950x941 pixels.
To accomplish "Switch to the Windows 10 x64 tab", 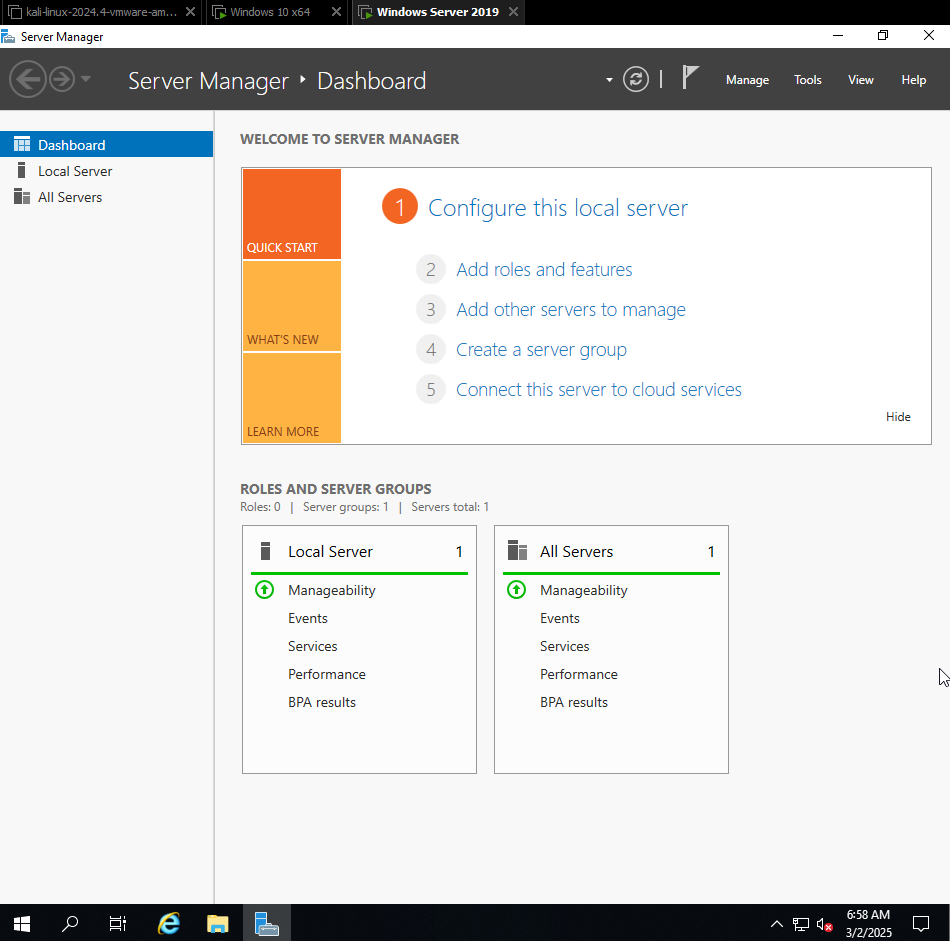I will point(270,12).
